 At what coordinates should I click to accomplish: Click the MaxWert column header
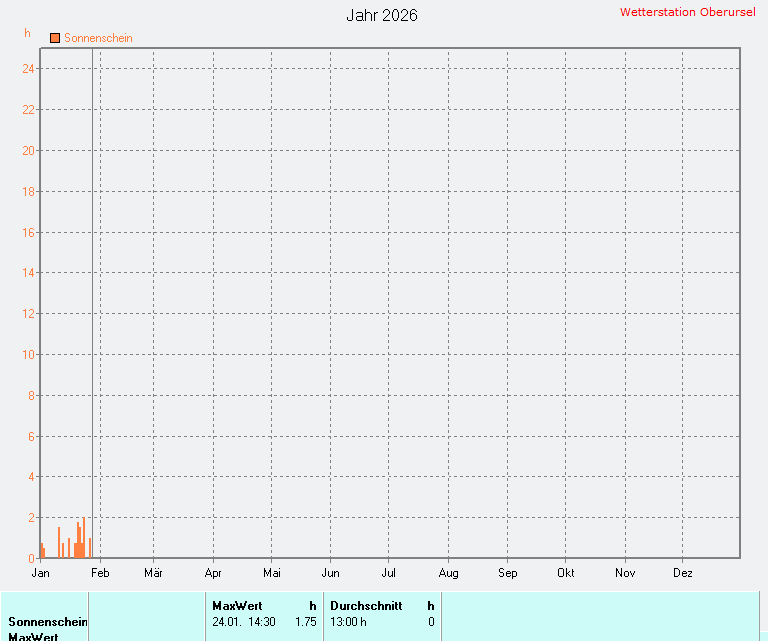pyautogui.click(x=237, y=605)
